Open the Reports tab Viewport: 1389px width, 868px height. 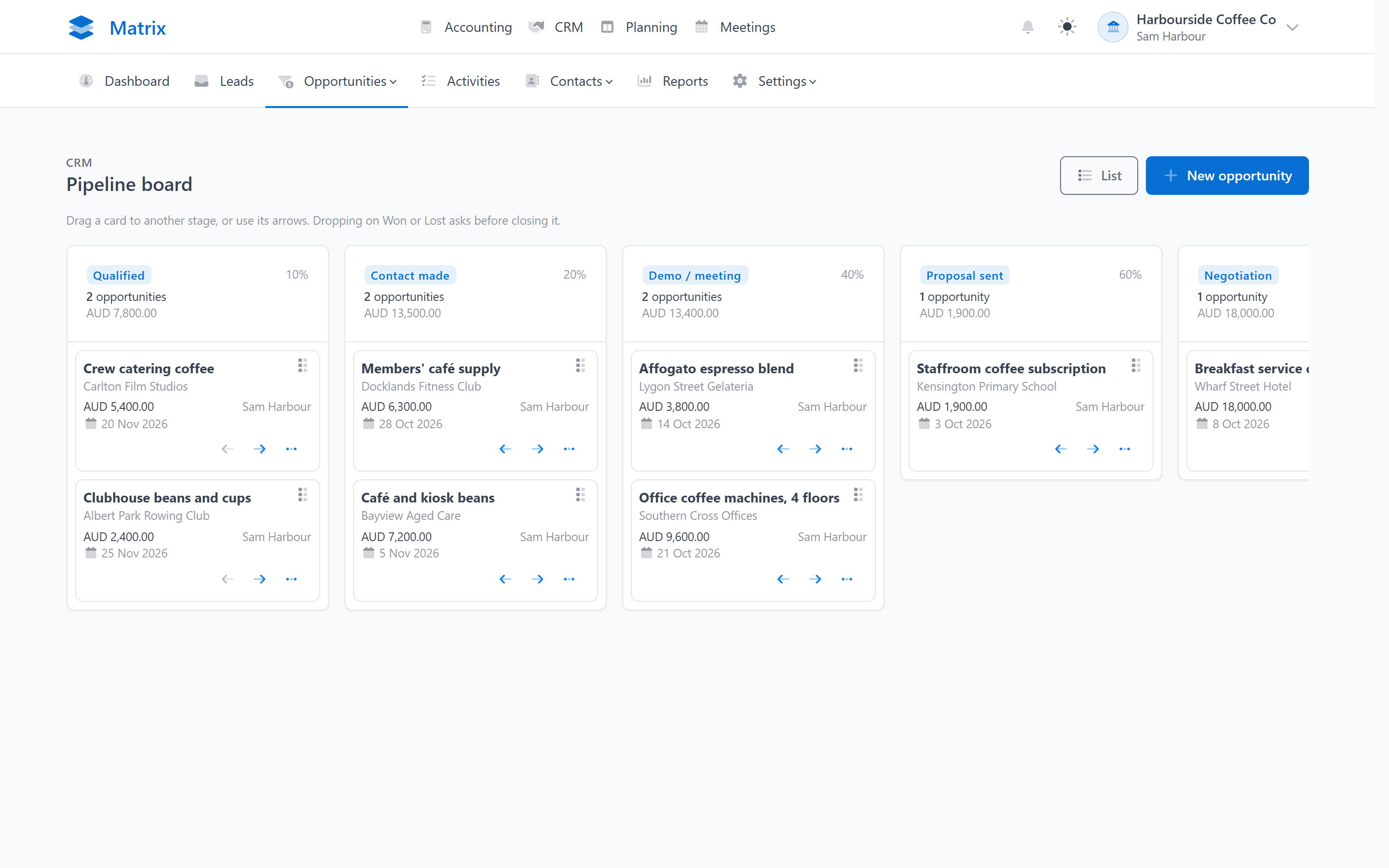[x=673, y=81]
